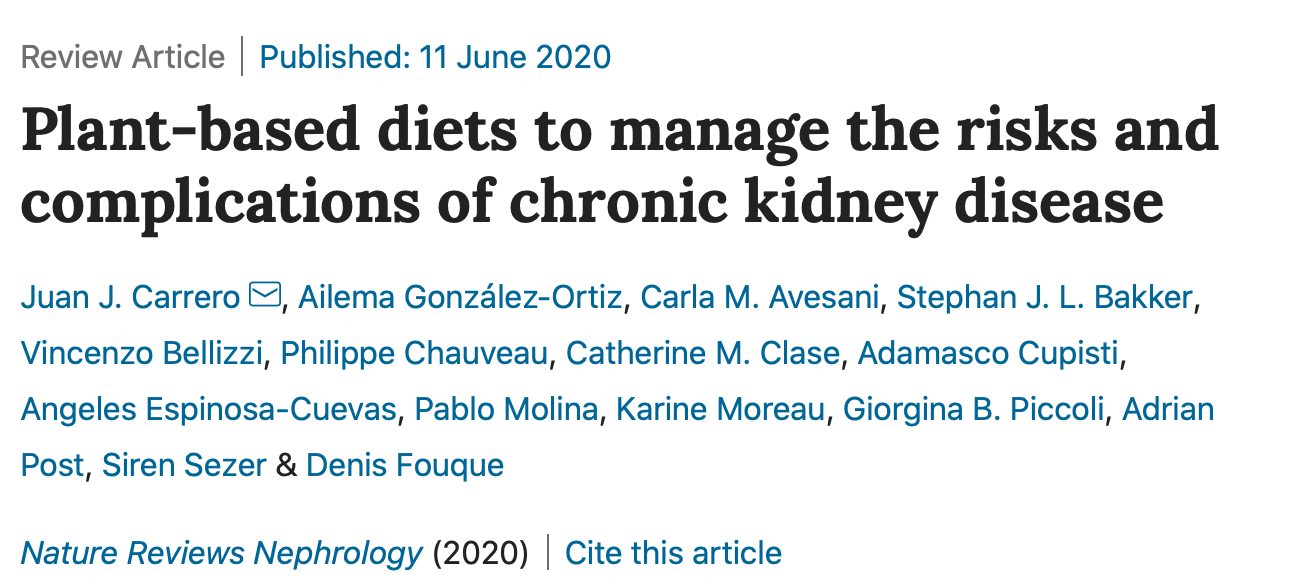Open Philippe Chauveau author info
Image resolution: width=1310 pixels, height=588 pixels.
[414, 353]
